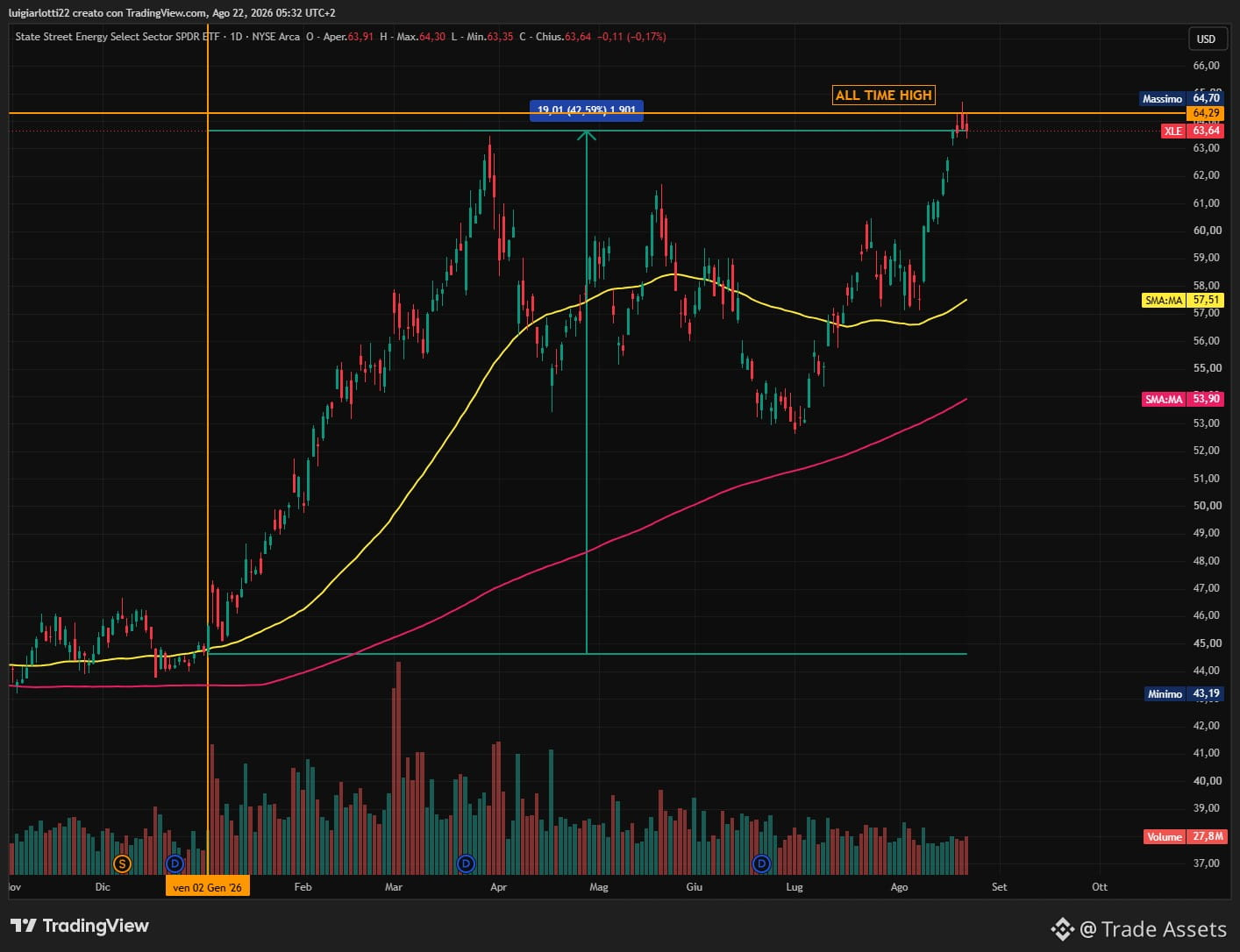
Task: Click the 45,00 price scale value
Action: (x=1206, y=643)
